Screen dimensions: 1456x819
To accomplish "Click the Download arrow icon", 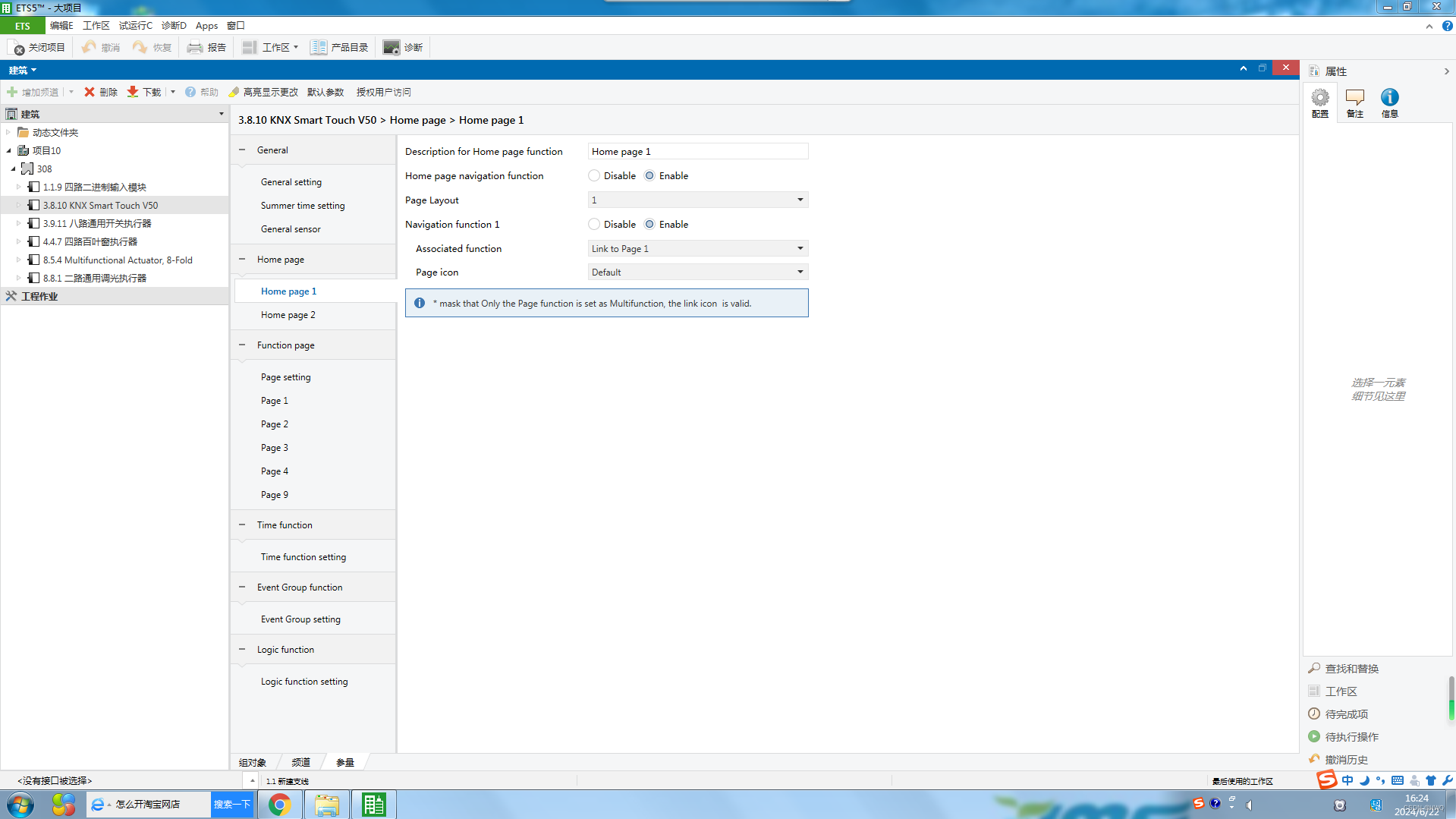I will 133,92.
